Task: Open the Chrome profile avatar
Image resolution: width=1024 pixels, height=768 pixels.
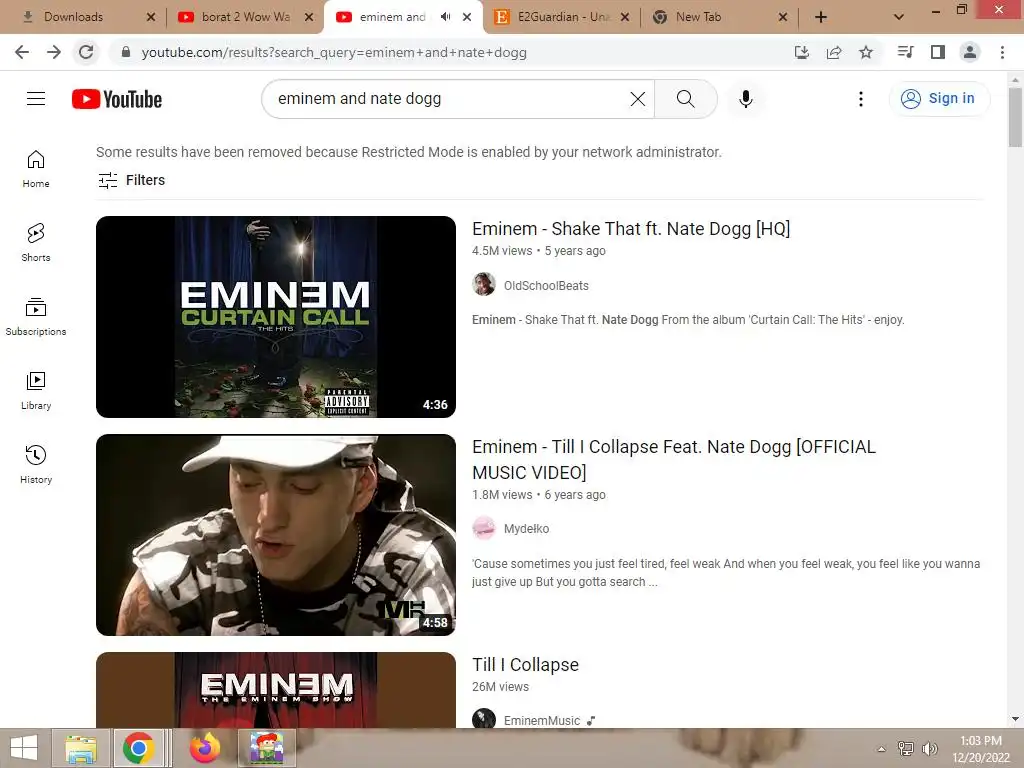Action: (x=970, y=52)
